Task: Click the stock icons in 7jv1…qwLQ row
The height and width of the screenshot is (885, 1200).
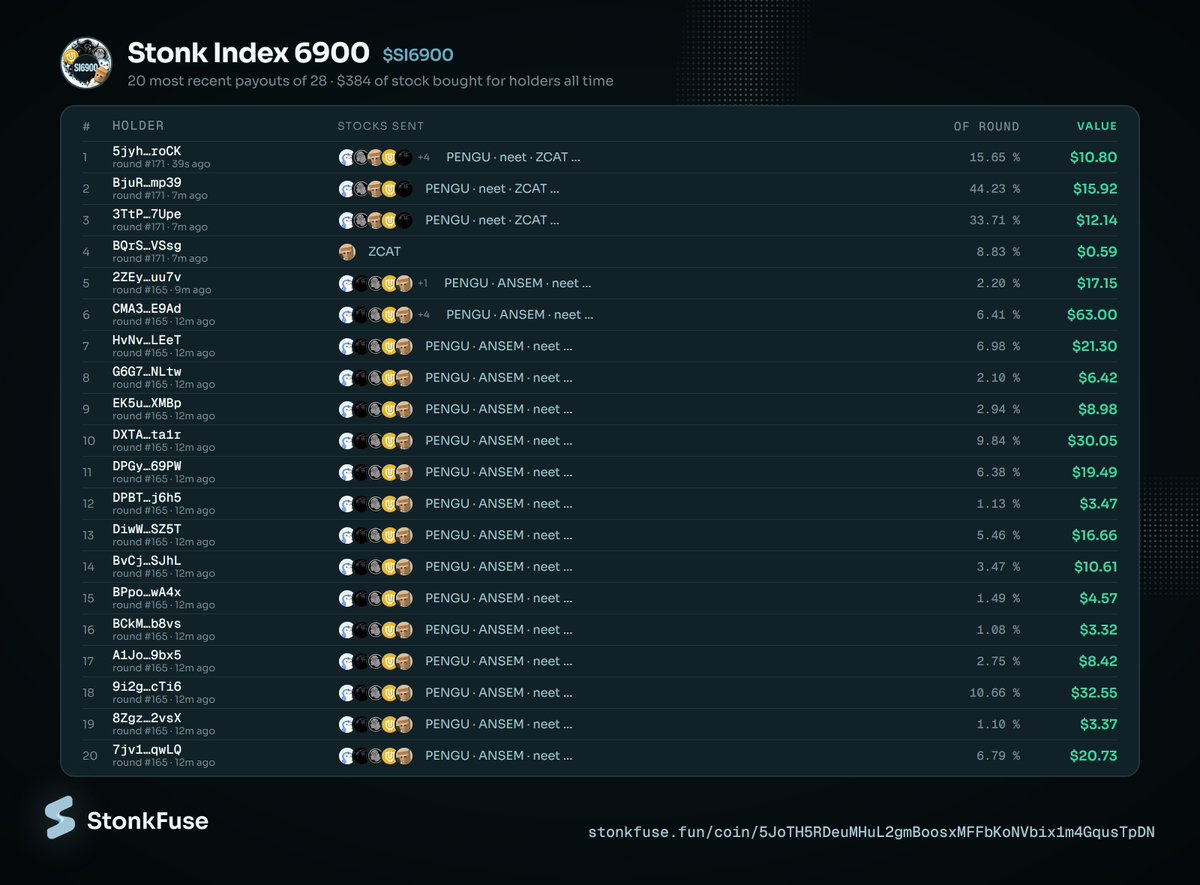Action: tap(375, 756)
